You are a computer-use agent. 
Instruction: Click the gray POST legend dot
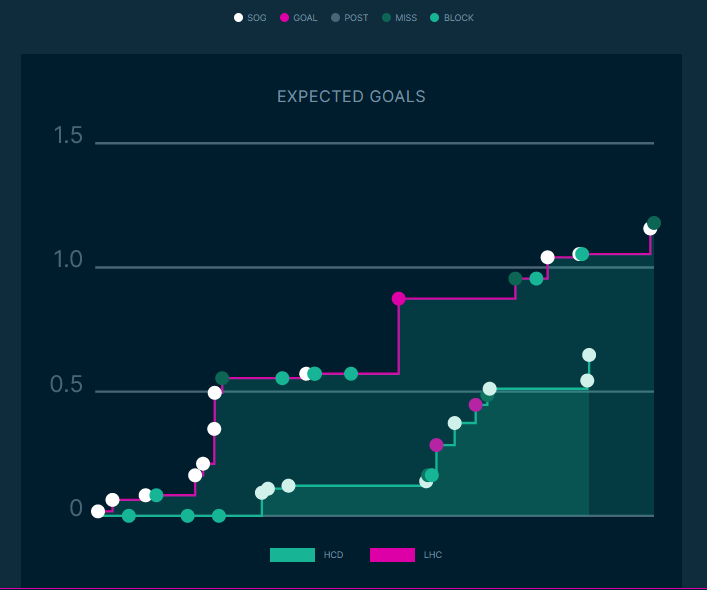pyautogui.click(x=336, y=18)
